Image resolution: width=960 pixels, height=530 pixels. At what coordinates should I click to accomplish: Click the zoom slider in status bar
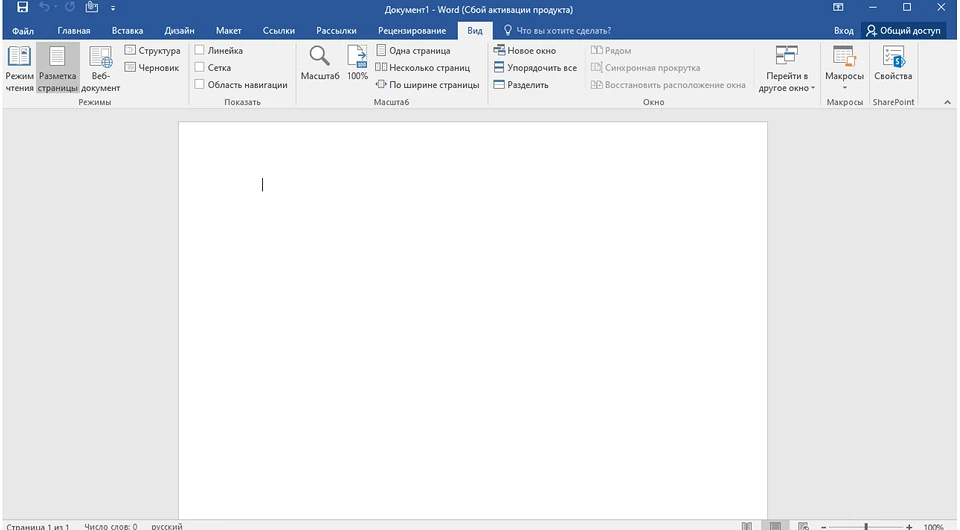[x=865, y=526]
